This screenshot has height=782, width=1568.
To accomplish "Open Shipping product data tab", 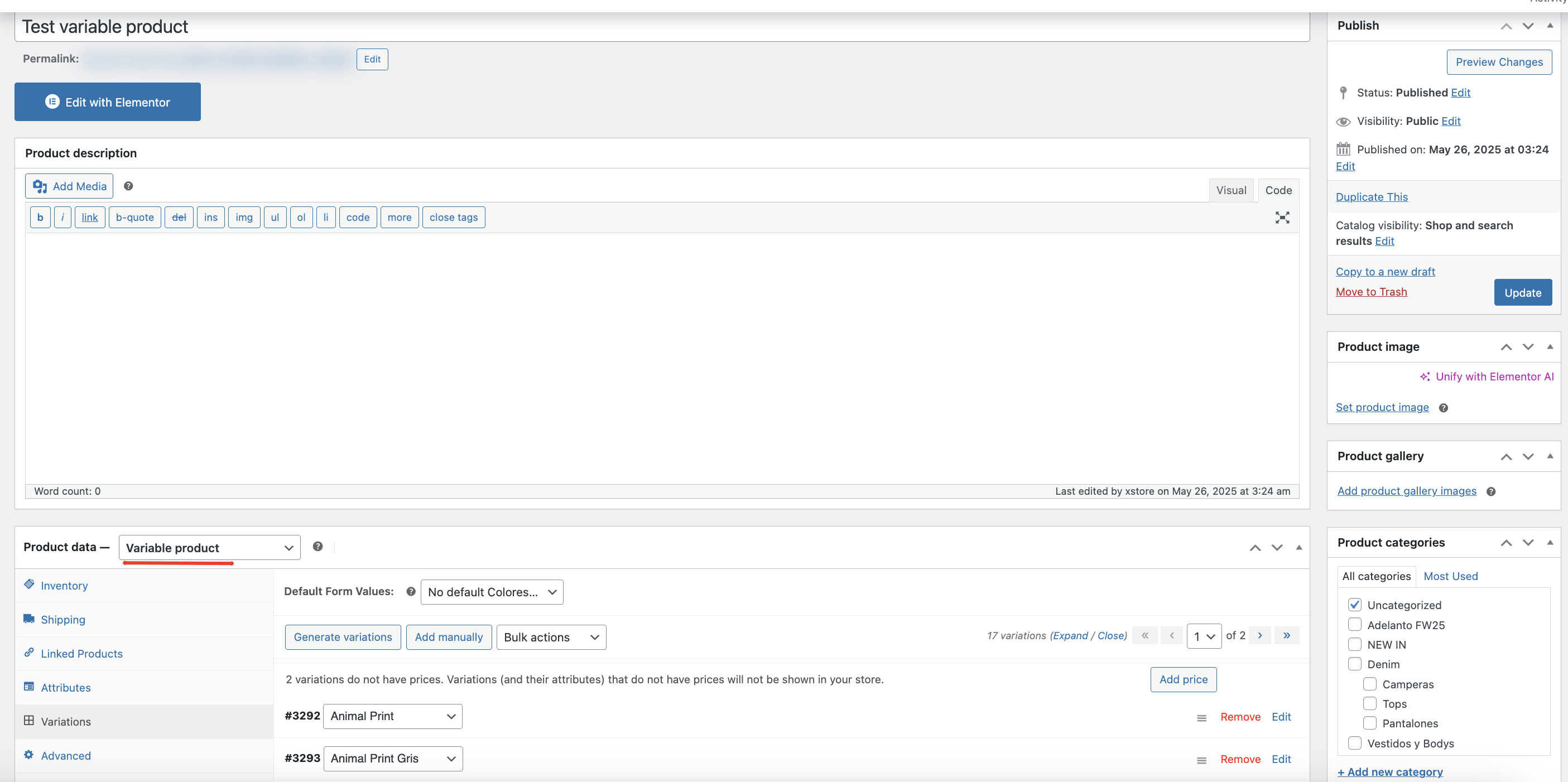I will coord(62,620).
